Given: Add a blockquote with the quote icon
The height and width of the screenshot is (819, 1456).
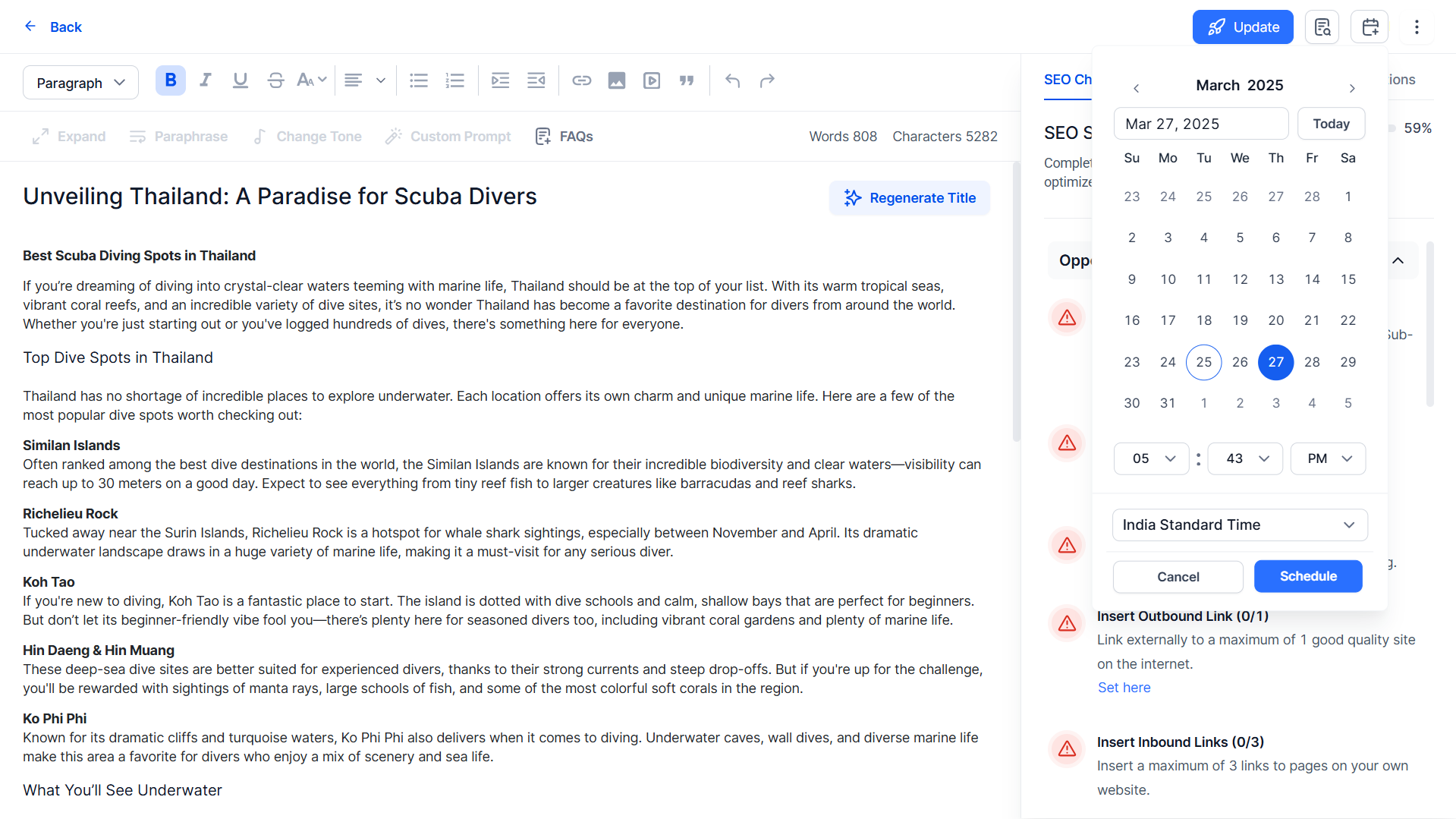Looking at the screenshot, I should coord(687,80).
